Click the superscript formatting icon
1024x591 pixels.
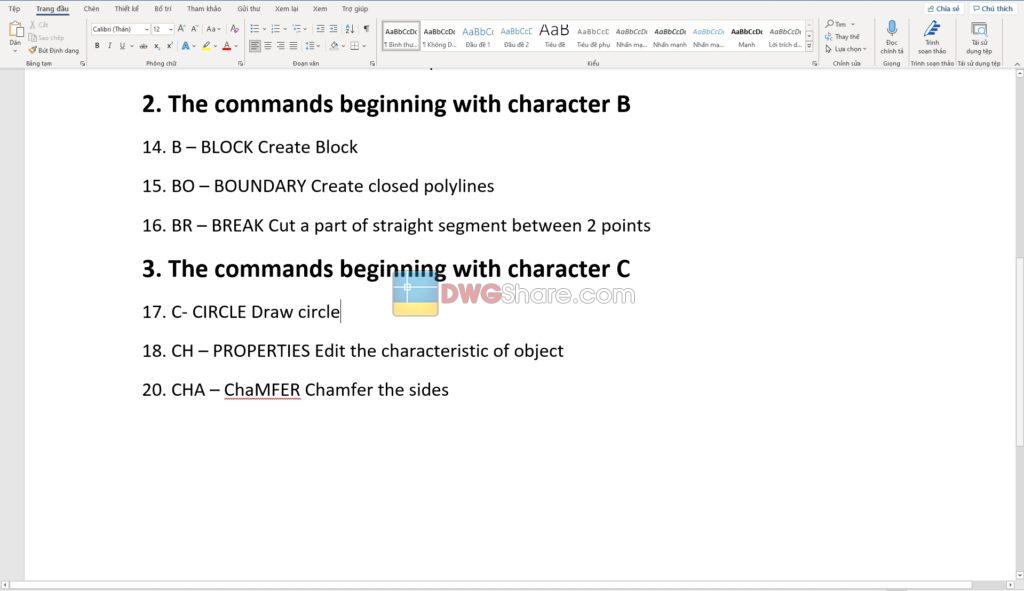(168, 45)
